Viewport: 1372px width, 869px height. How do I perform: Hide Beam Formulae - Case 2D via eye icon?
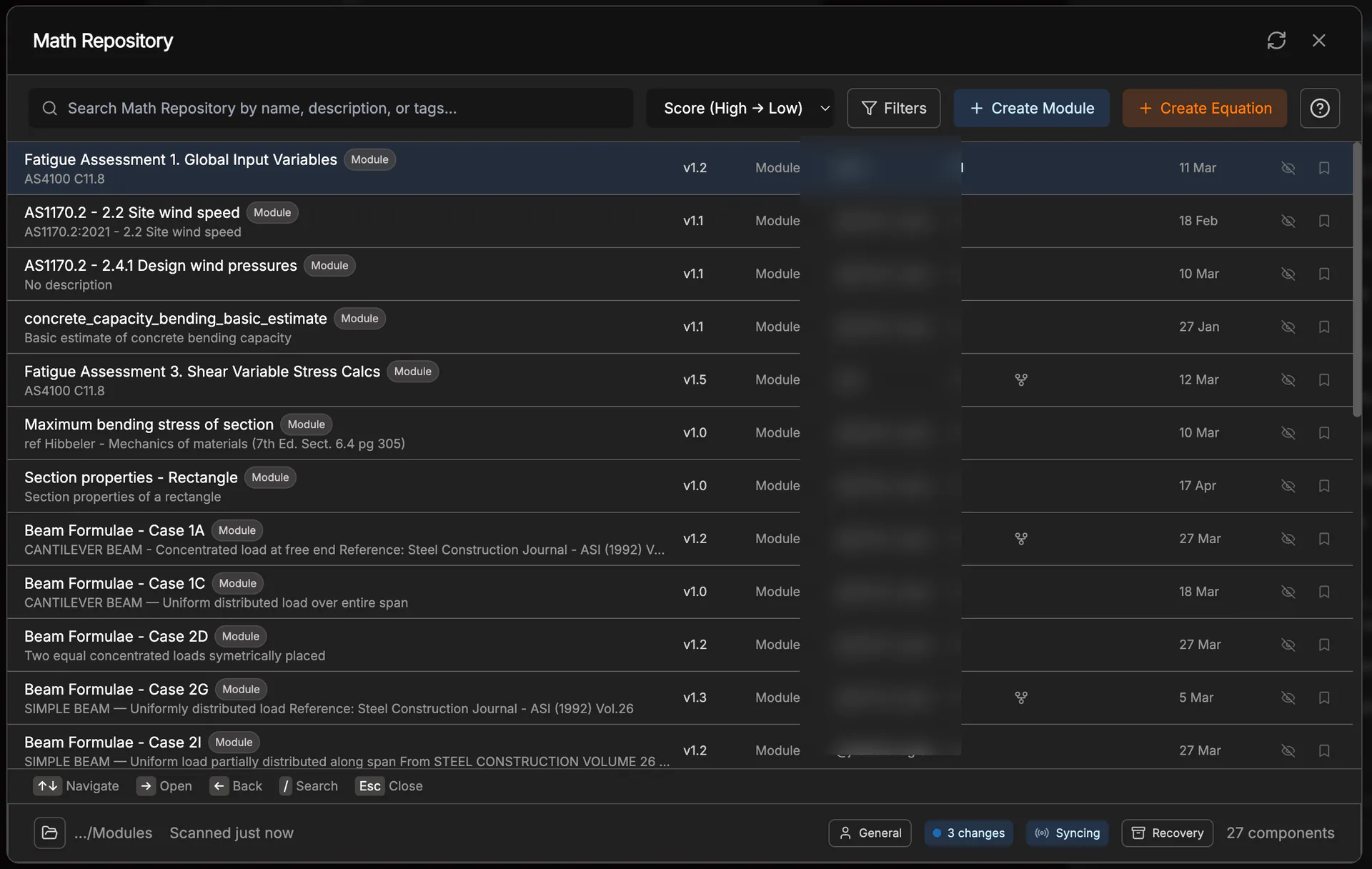(x=1288, y=645)
